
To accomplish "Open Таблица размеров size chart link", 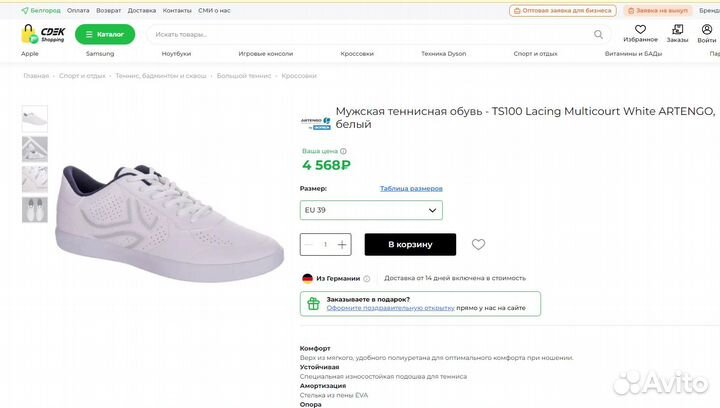I will (x=411, y=188).
